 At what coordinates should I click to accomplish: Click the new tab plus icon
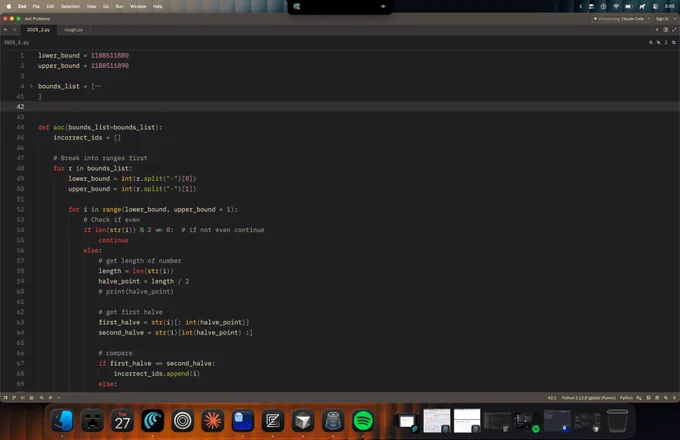[x=657, y=30]
